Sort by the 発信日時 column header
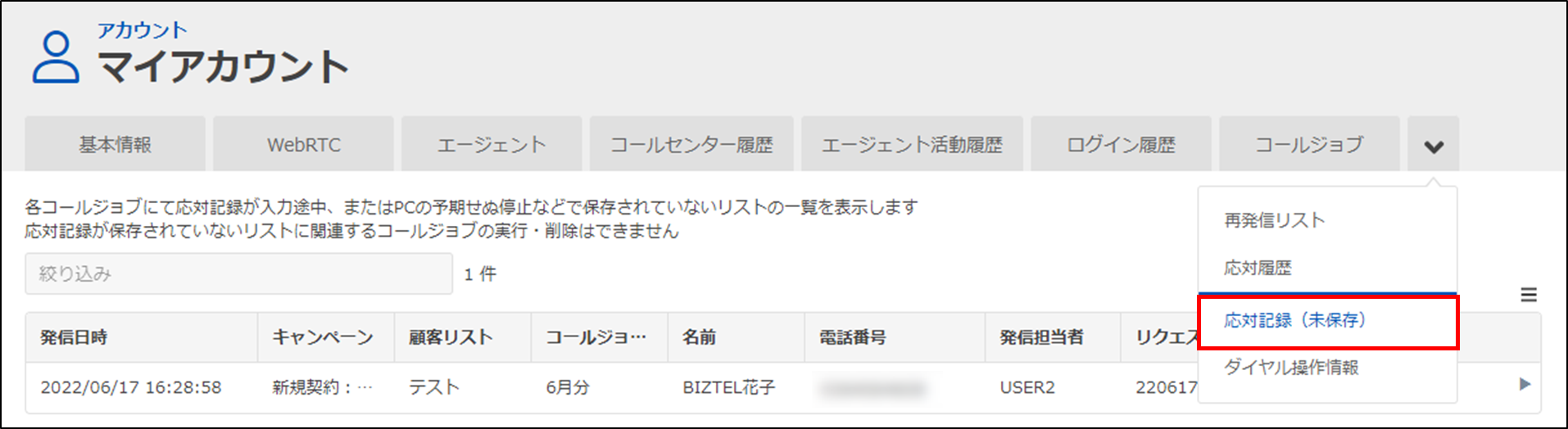Image resolution: width=1568 pixels, height=429 pixels. coord(74,337)
